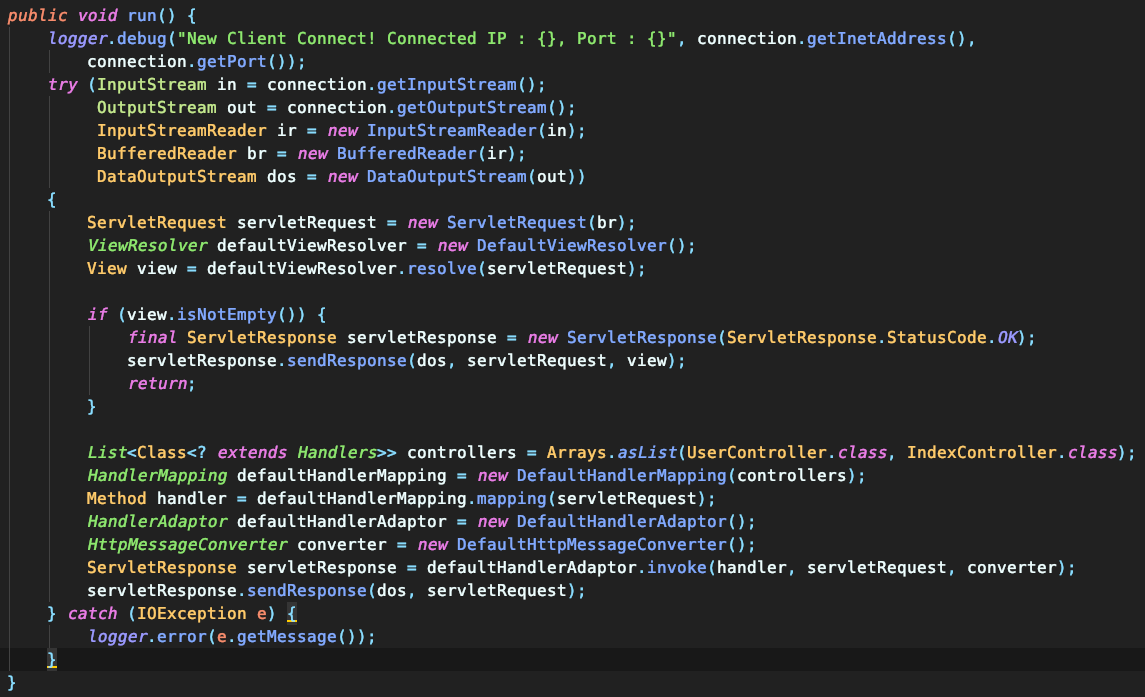Click the 'getInetAddress' method call
The width and height of the screenshot is (1145, 697).
tap(876, 39)
